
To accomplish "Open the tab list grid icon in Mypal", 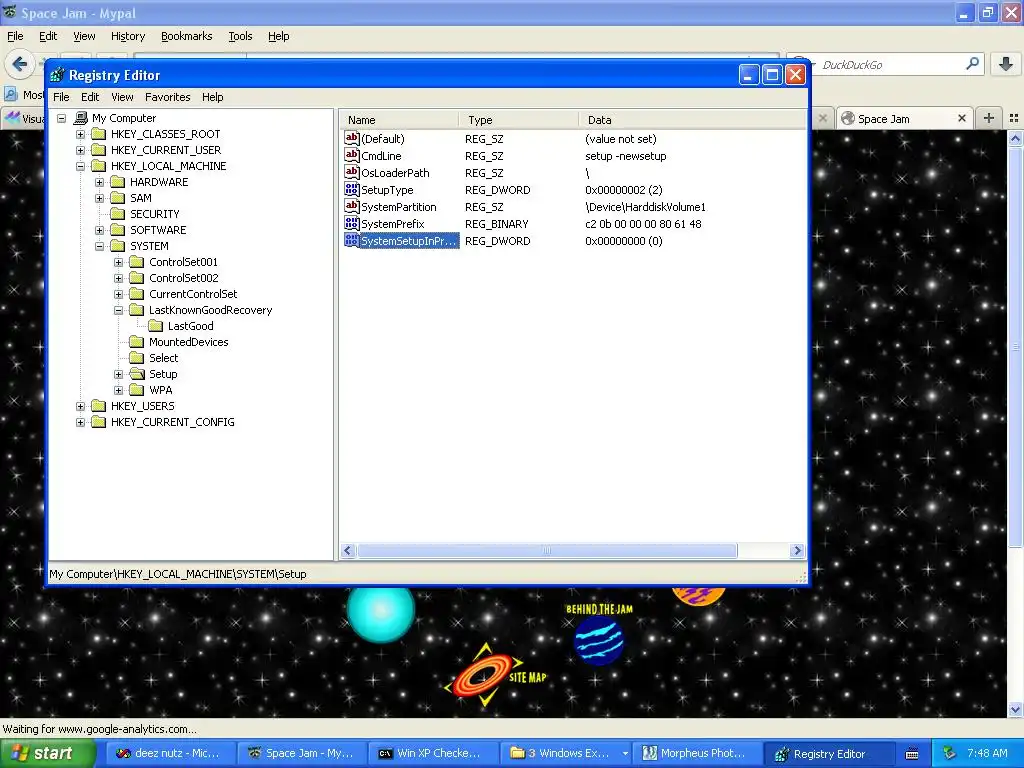I will pos(1014,118).
